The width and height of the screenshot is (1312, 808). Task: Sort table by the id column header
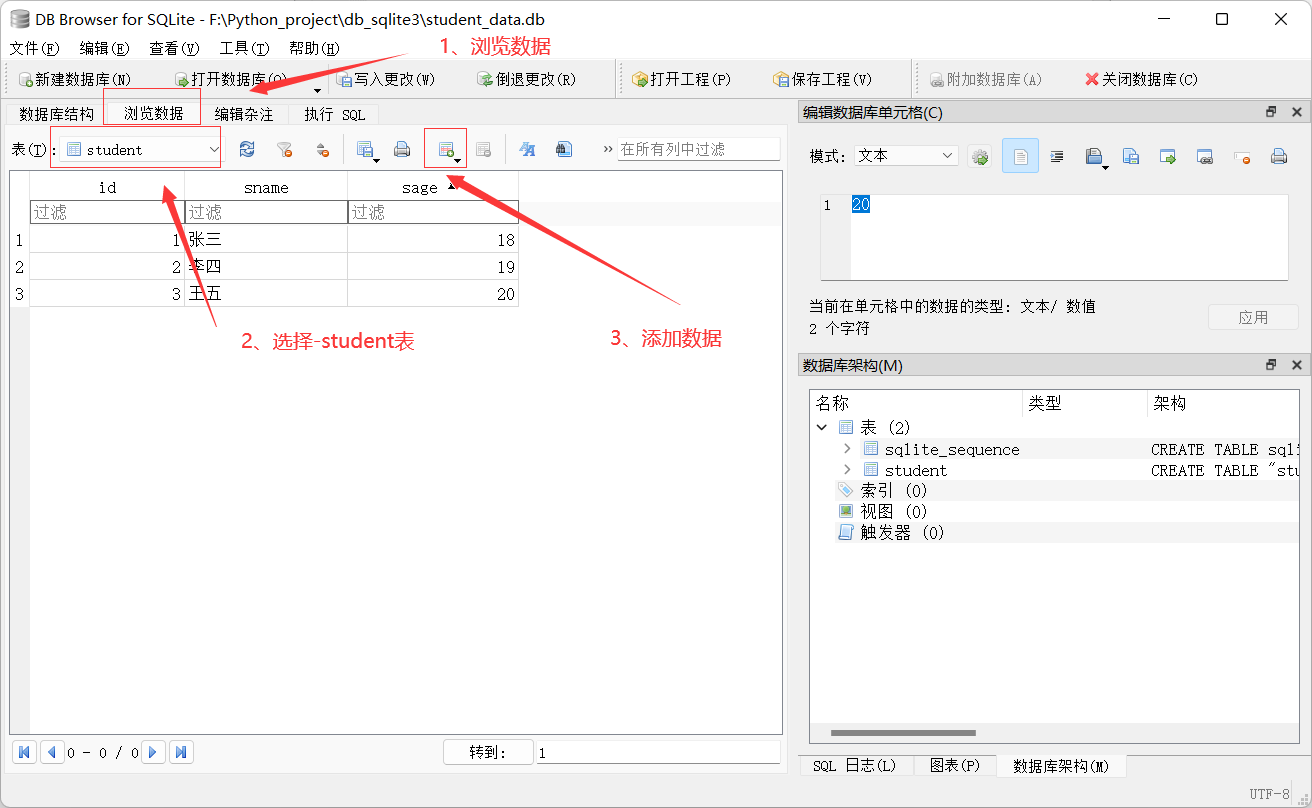click(x=107, y=187)
